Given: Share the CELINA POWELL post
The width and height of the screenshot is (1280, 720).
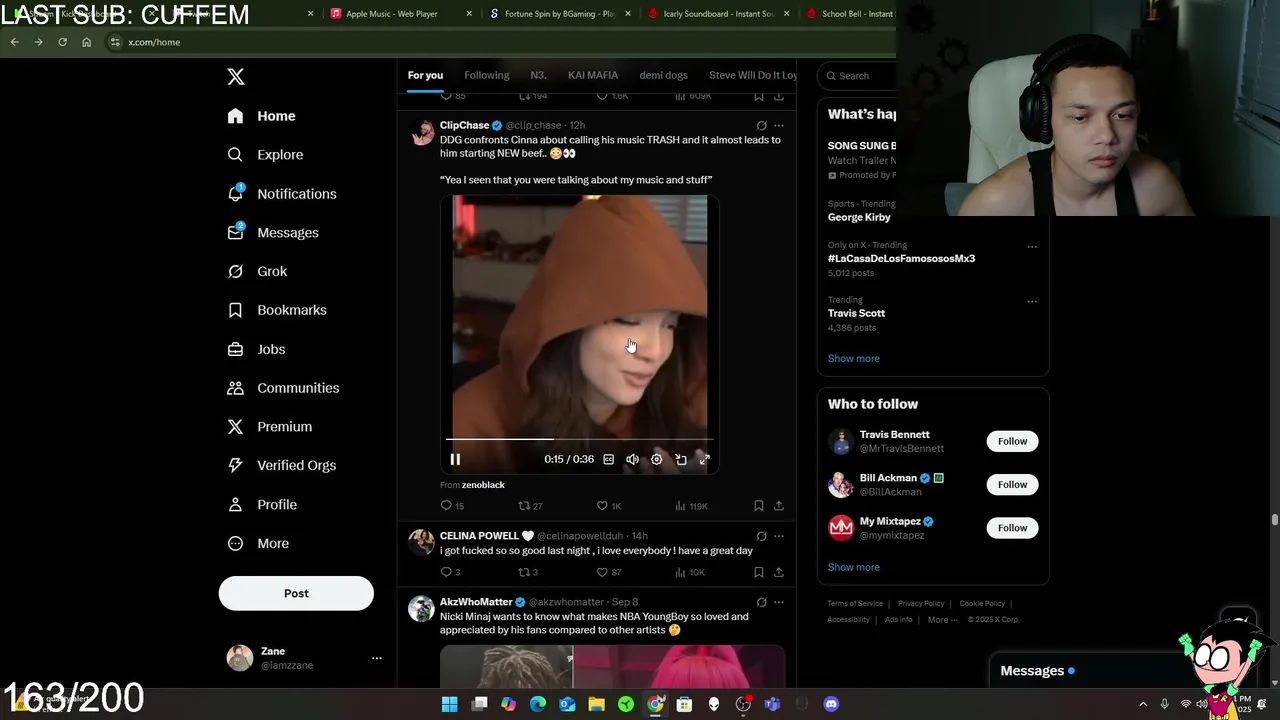Looking at the screenshot, I should pos(779,572).
